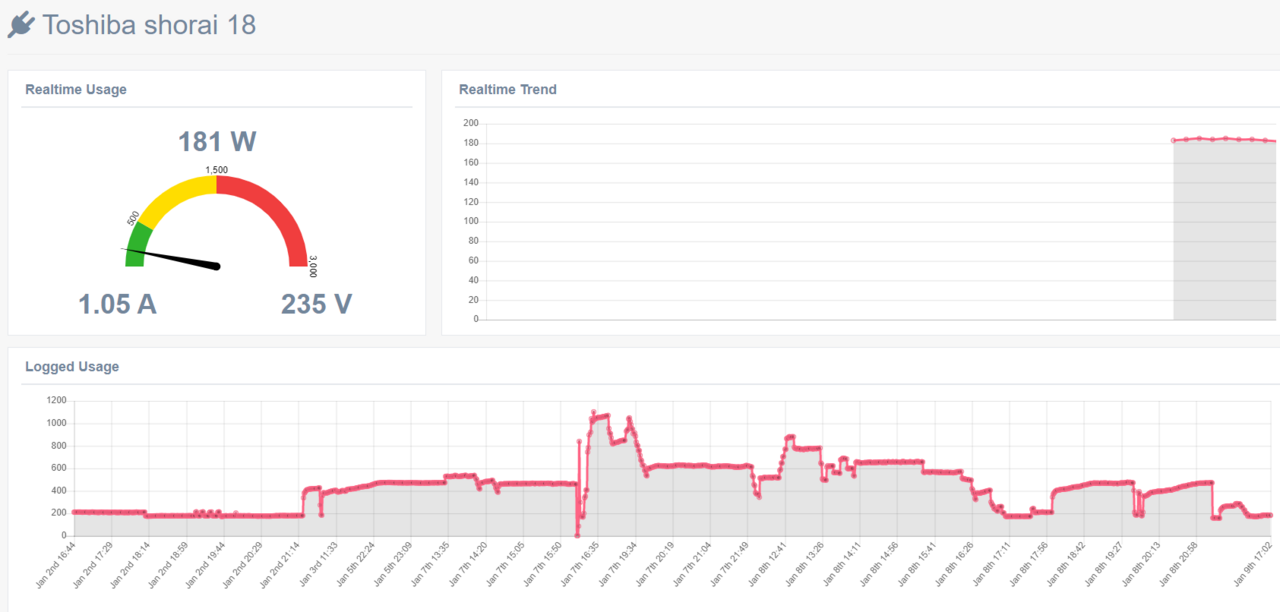Click the power plug icon beside the title
Viewport: 1280px width, 612px height.
[x=21, y=25]
